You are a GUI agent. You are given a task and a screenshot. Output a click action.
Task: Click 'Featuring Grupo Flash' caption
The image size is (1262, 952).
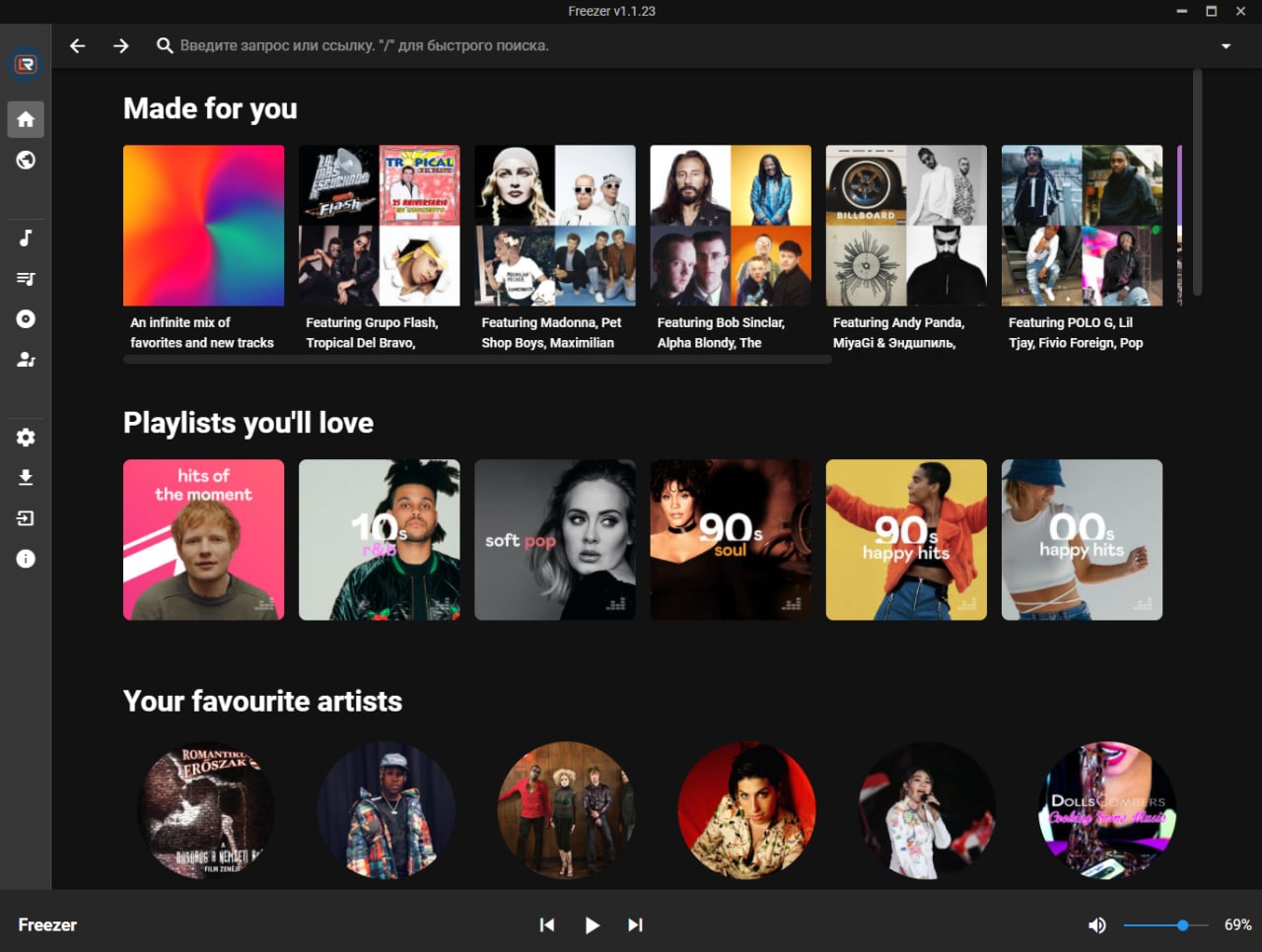(x=372, y=333)
